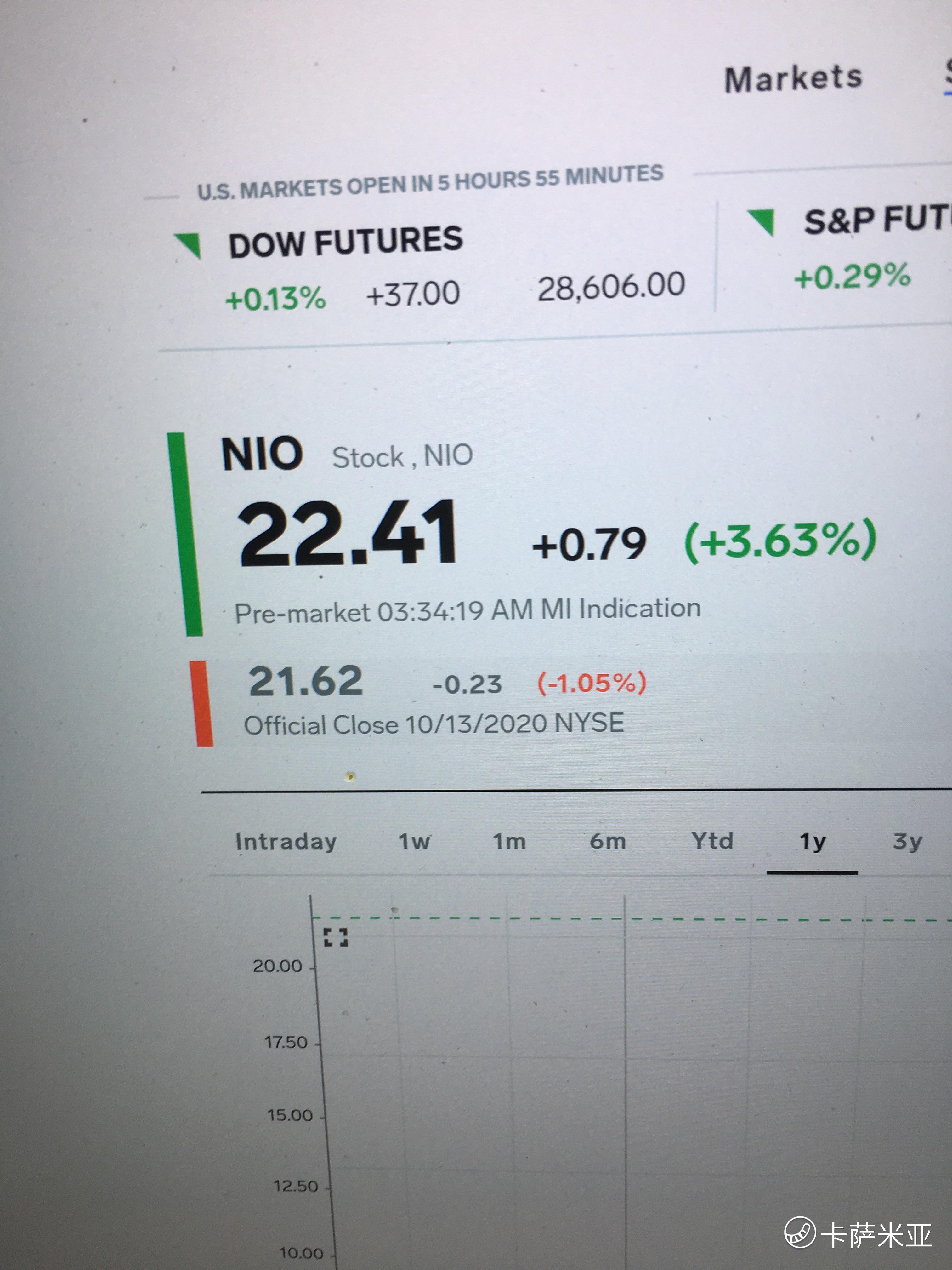The height and width of the screenshot is (1270, 952).
Task: Click the Stock, NIO subtitle text
Action: pos(402,457)
